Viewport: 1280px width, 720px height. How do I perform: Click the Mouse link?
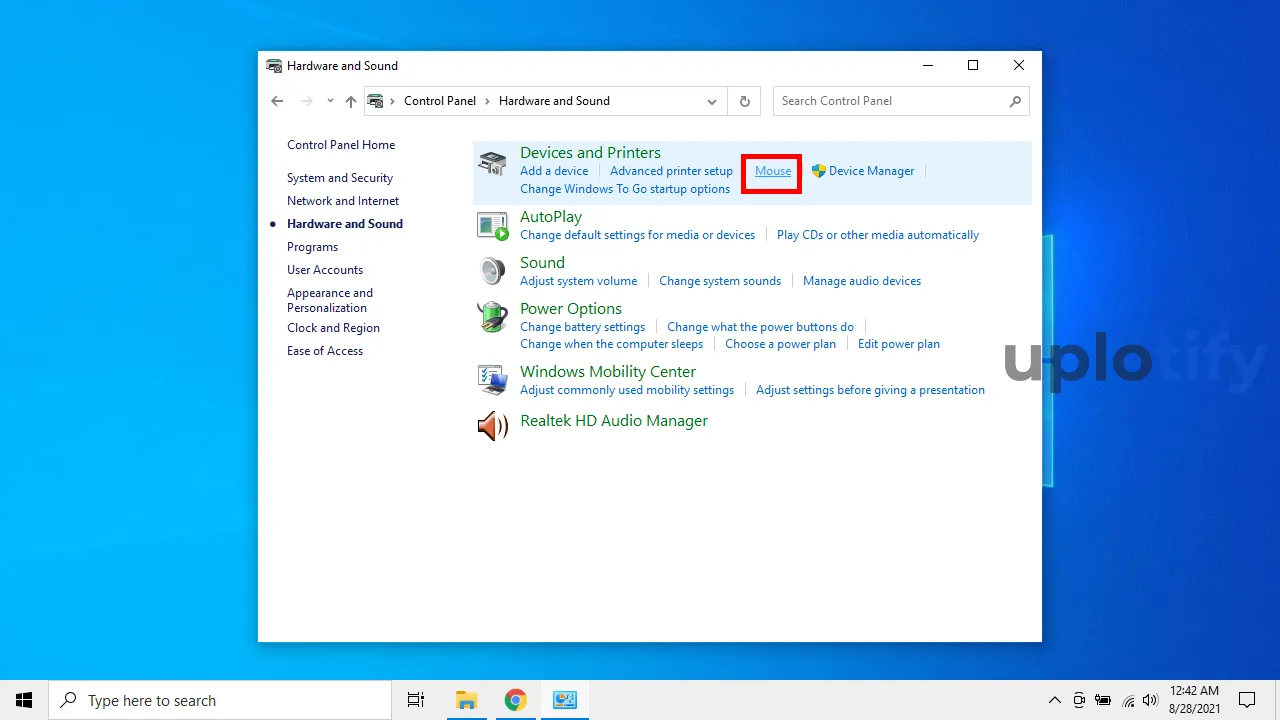coord(773,171)
